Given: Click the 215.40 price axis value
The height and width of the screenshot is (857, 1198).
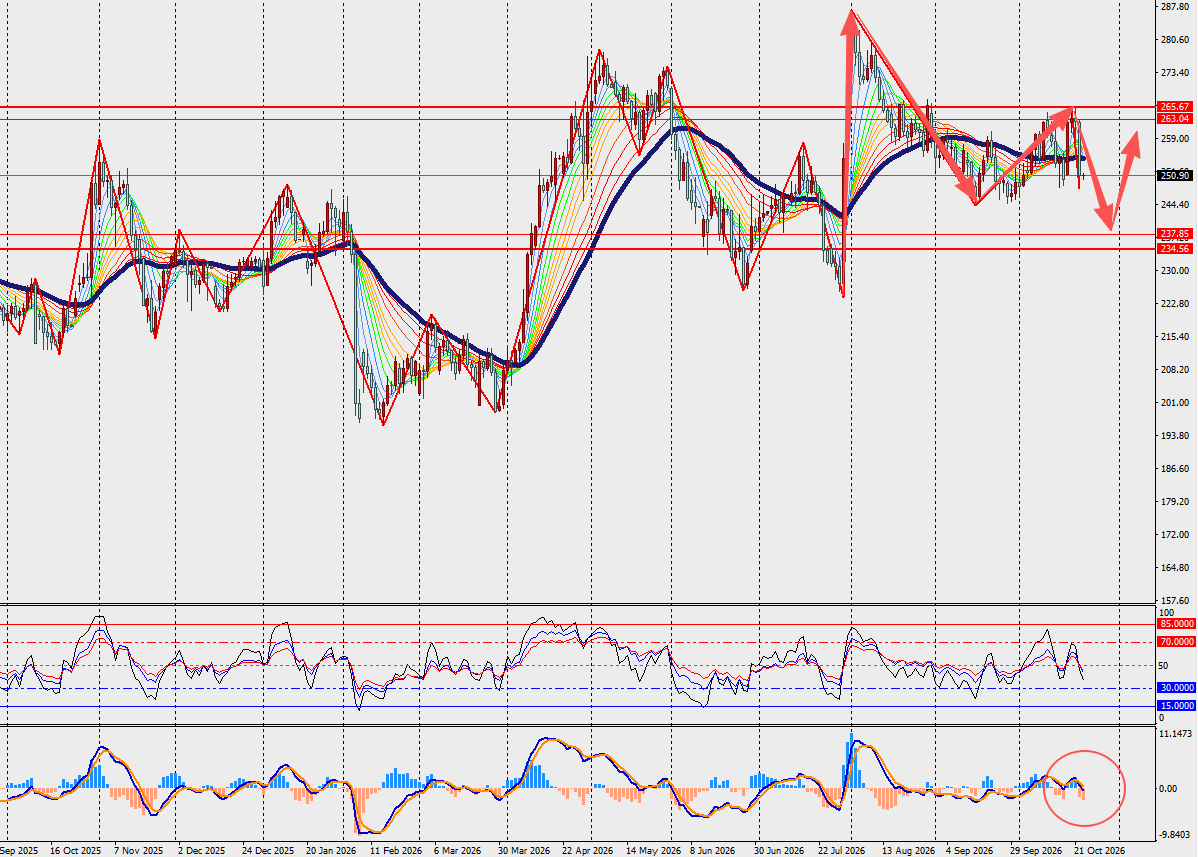Looking at the screenshot, I should 1174,337.
